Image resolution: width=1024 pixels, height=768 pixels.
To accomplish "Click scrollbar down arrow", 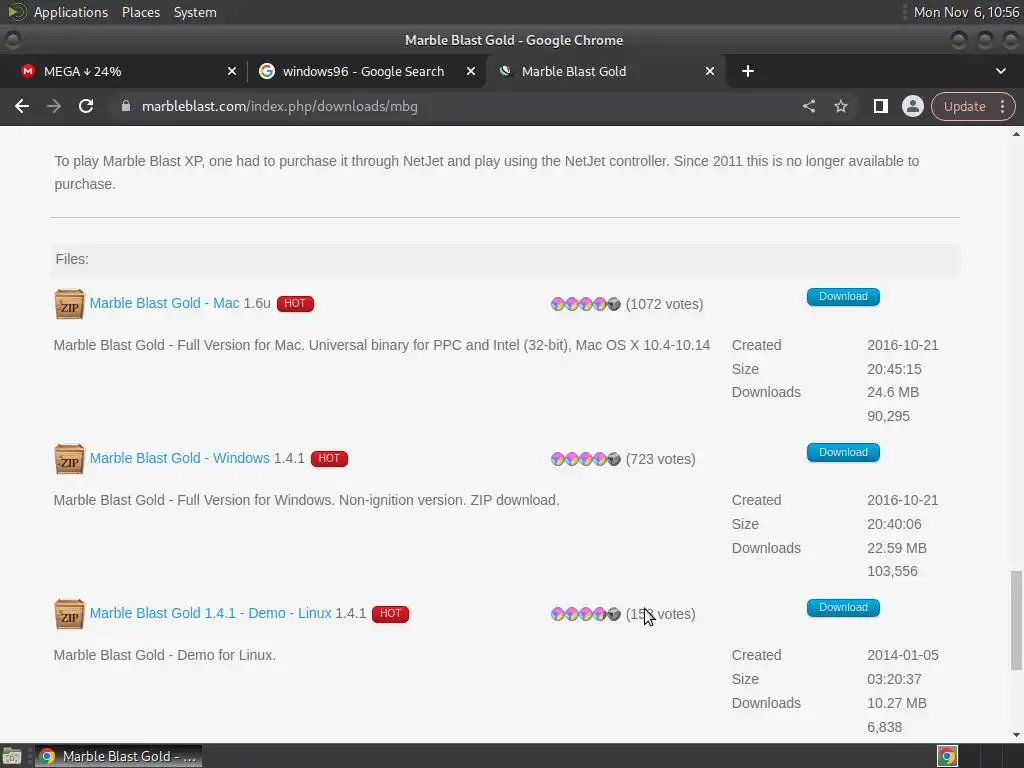I will pyautogui.click(x=1016, y=735).
